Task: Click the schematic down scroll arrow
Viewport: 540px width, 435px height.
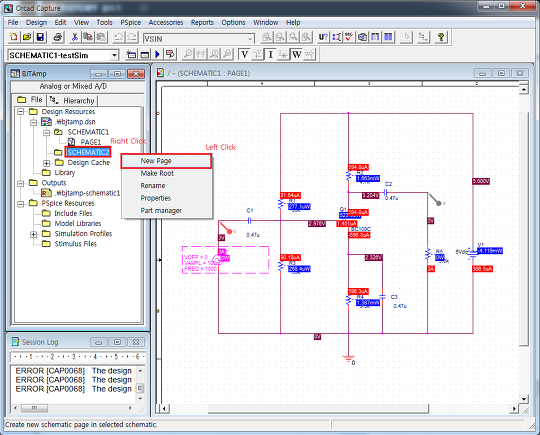Action: 523,399
